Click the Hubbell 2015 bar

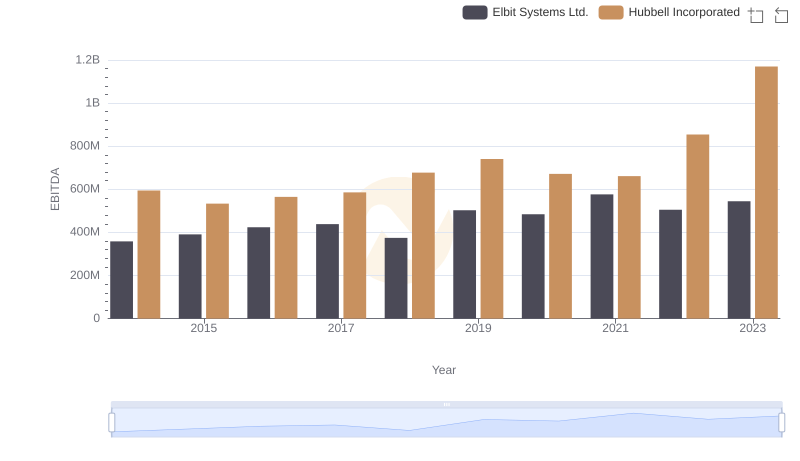tap(217, 261)
